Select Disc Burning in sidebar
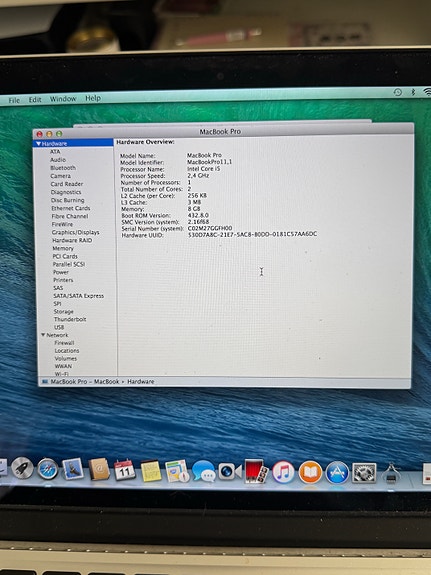431x575 pixels. pyautogui.click(x=67, y=200)
